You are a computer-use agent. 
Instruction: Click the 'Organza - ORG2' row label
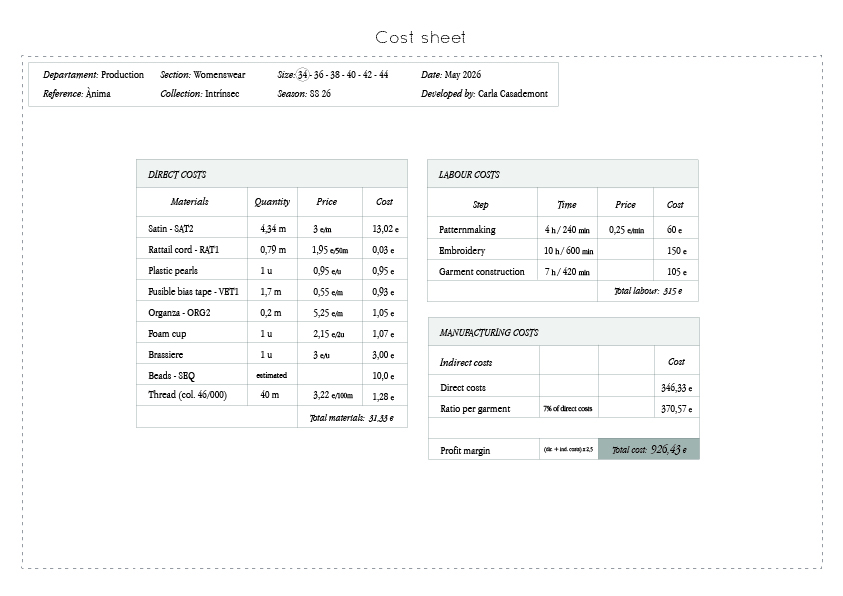tap(179, 312)
